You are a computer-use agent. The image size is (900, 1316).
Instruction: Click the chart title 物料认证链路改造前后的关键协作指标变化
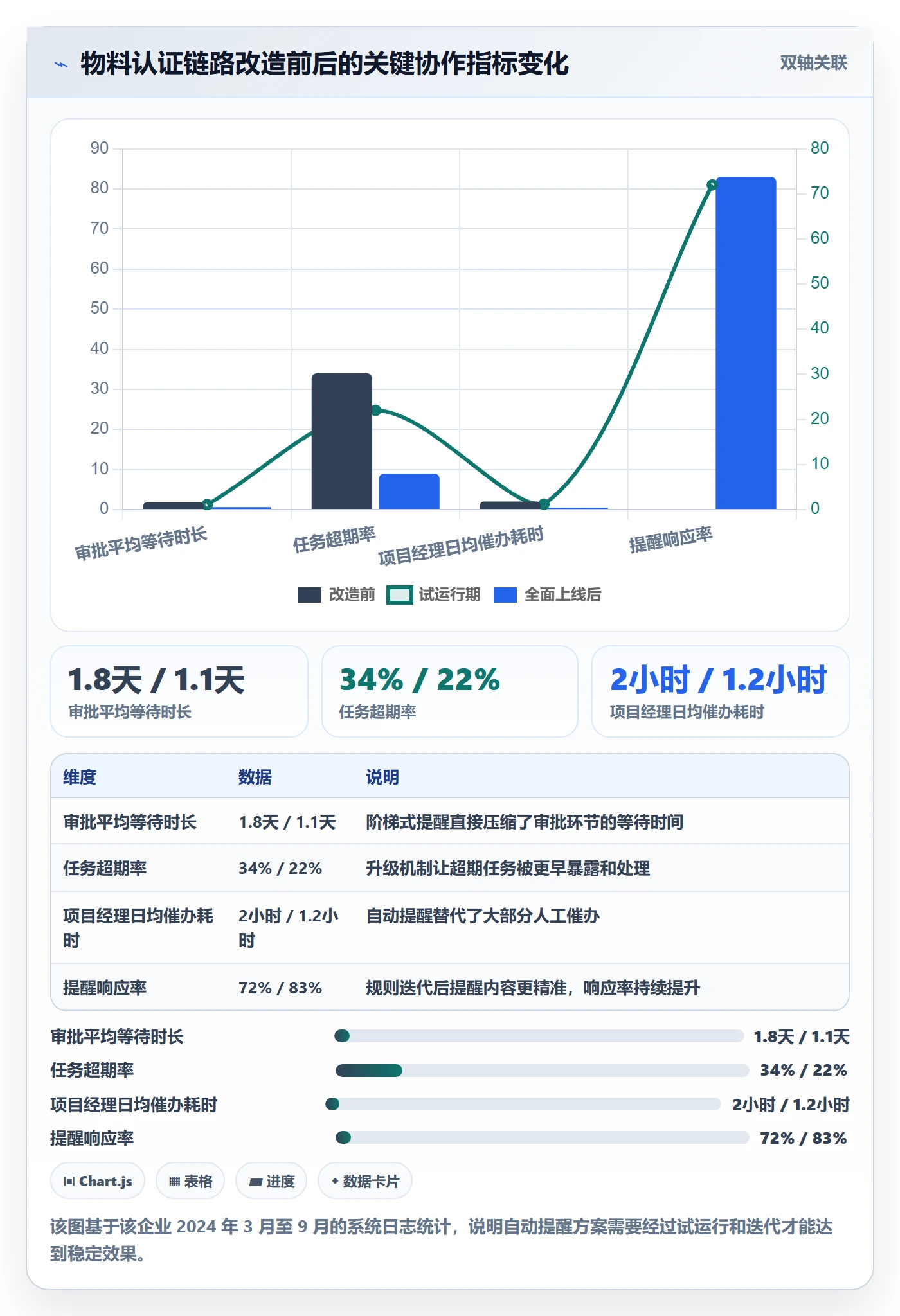coord(325,64)
